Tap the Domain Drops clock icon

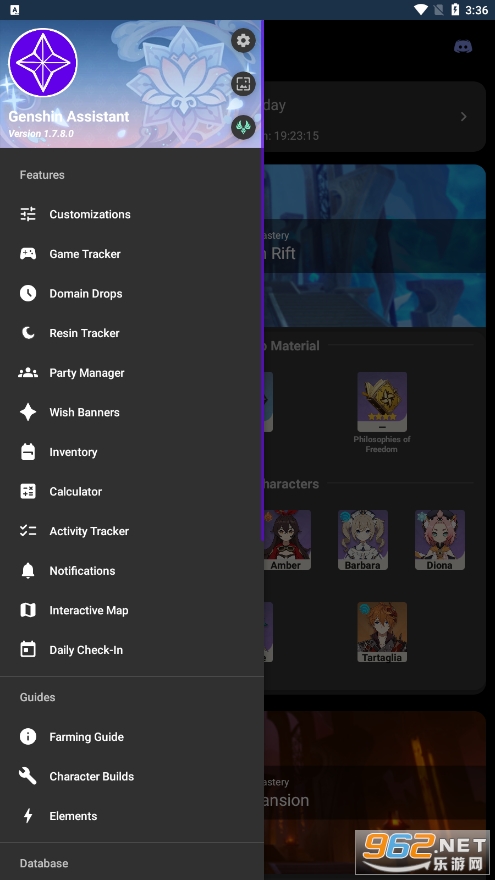click(x=28, y=293)
